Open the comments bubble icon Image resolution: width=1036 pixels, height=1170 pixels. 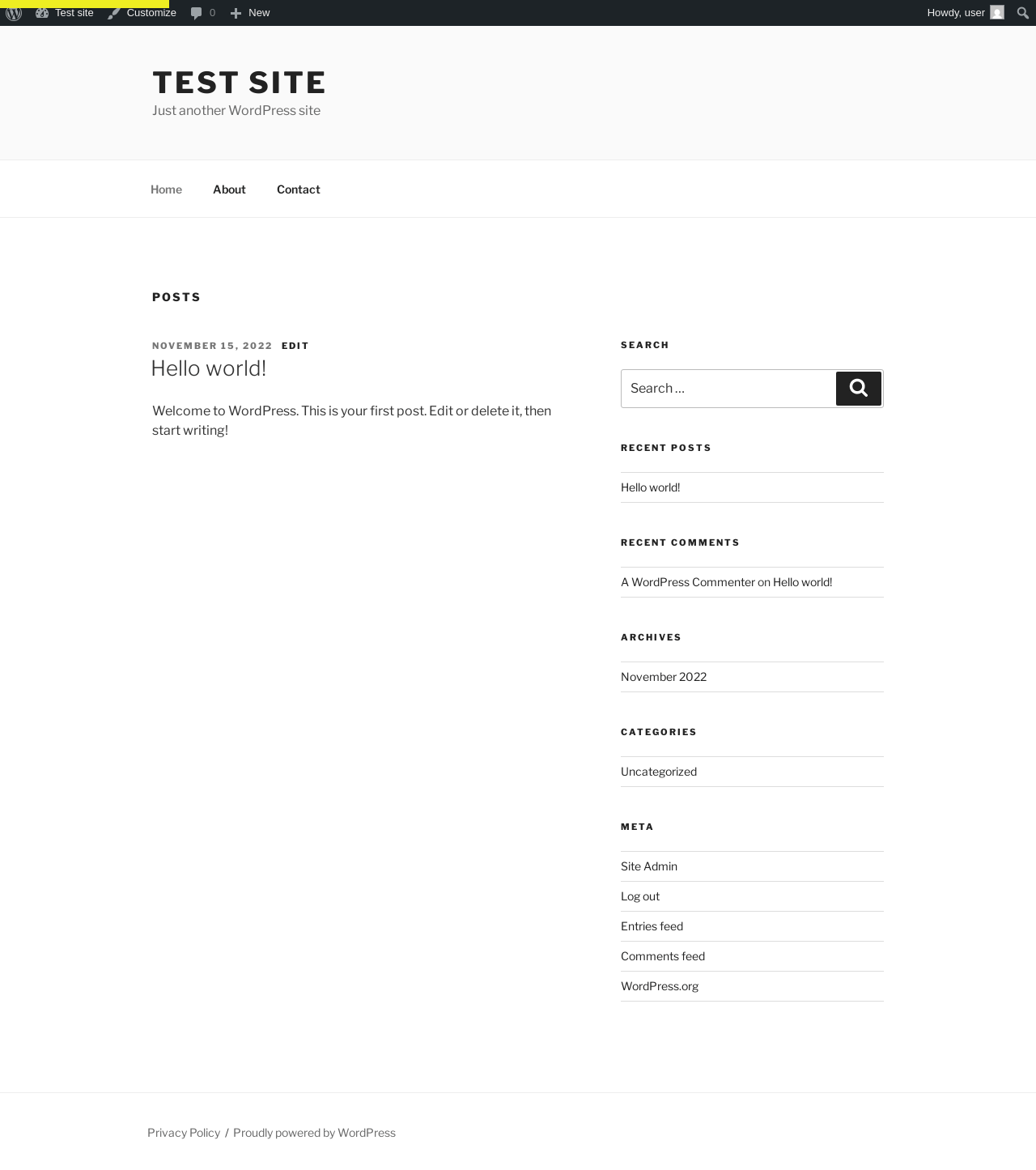tap(196, 13)
